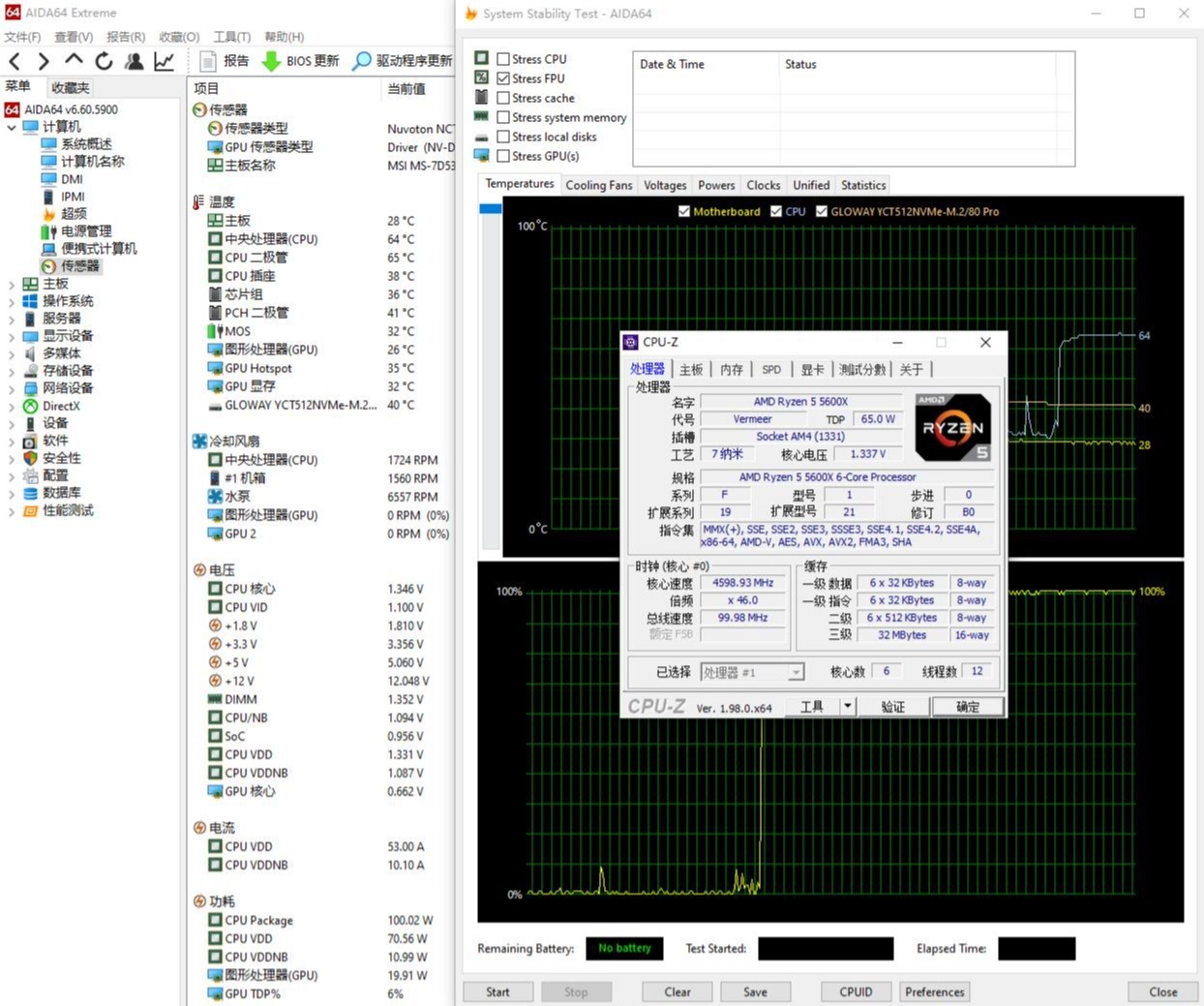This screenshot has height=1006, width=1204.
Task: Expand the 显示设备 tree node
Action: point(12,337)
